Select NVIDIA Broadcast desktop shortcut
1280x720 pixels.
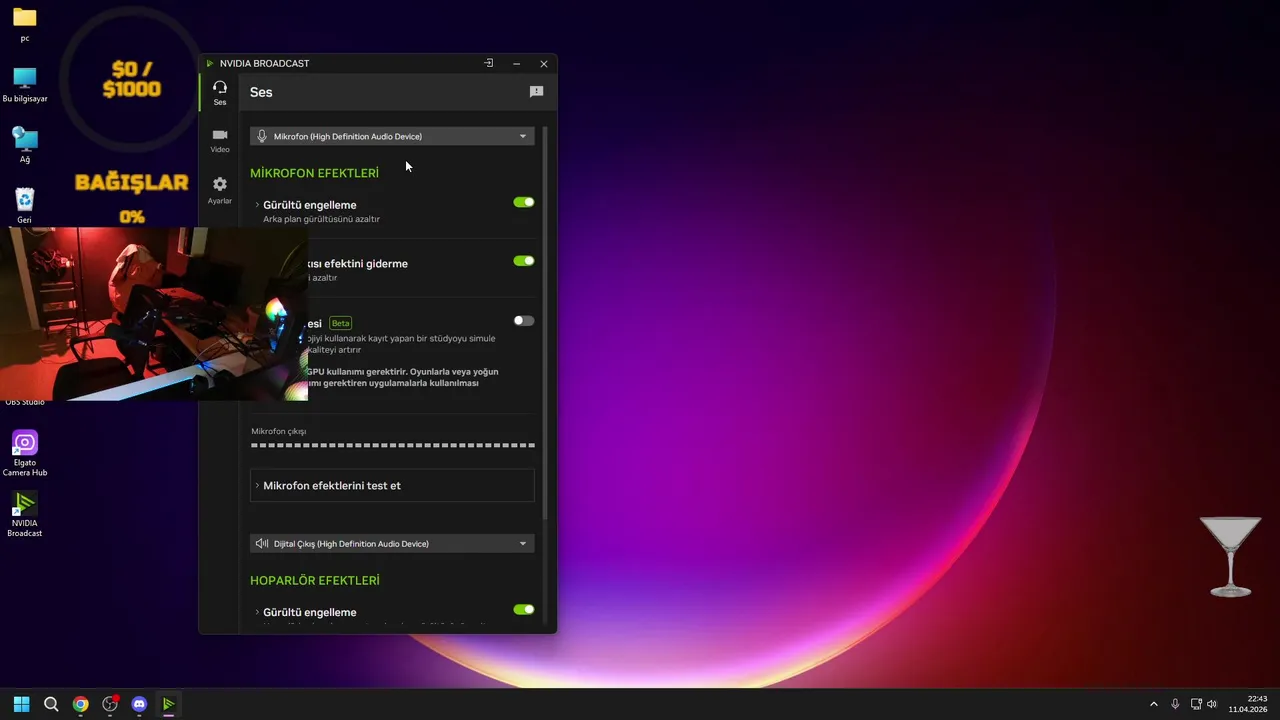(x=25, y=514)
